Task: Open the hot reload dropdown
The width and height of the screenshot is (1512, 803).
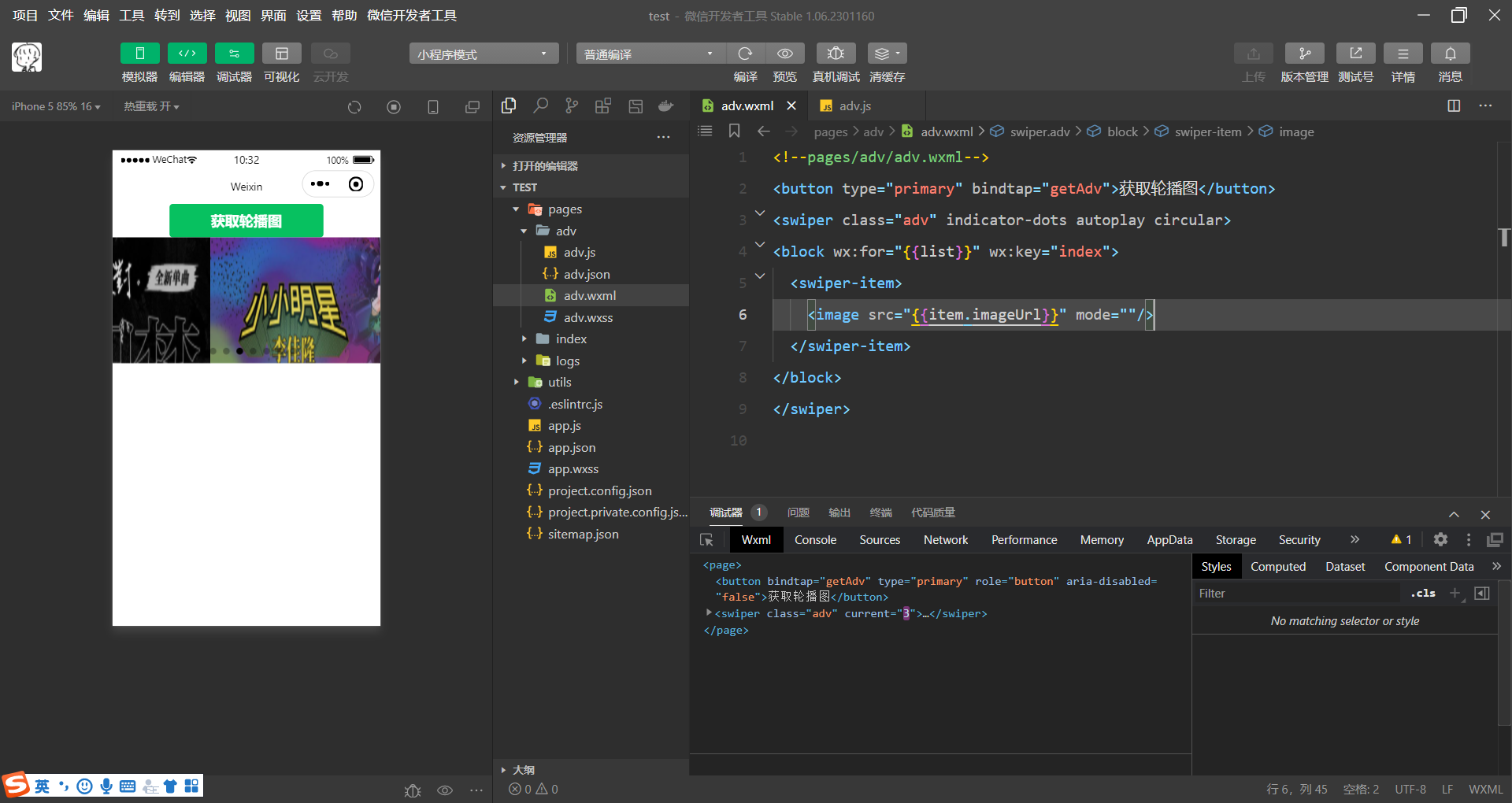Action: [151, 106]
